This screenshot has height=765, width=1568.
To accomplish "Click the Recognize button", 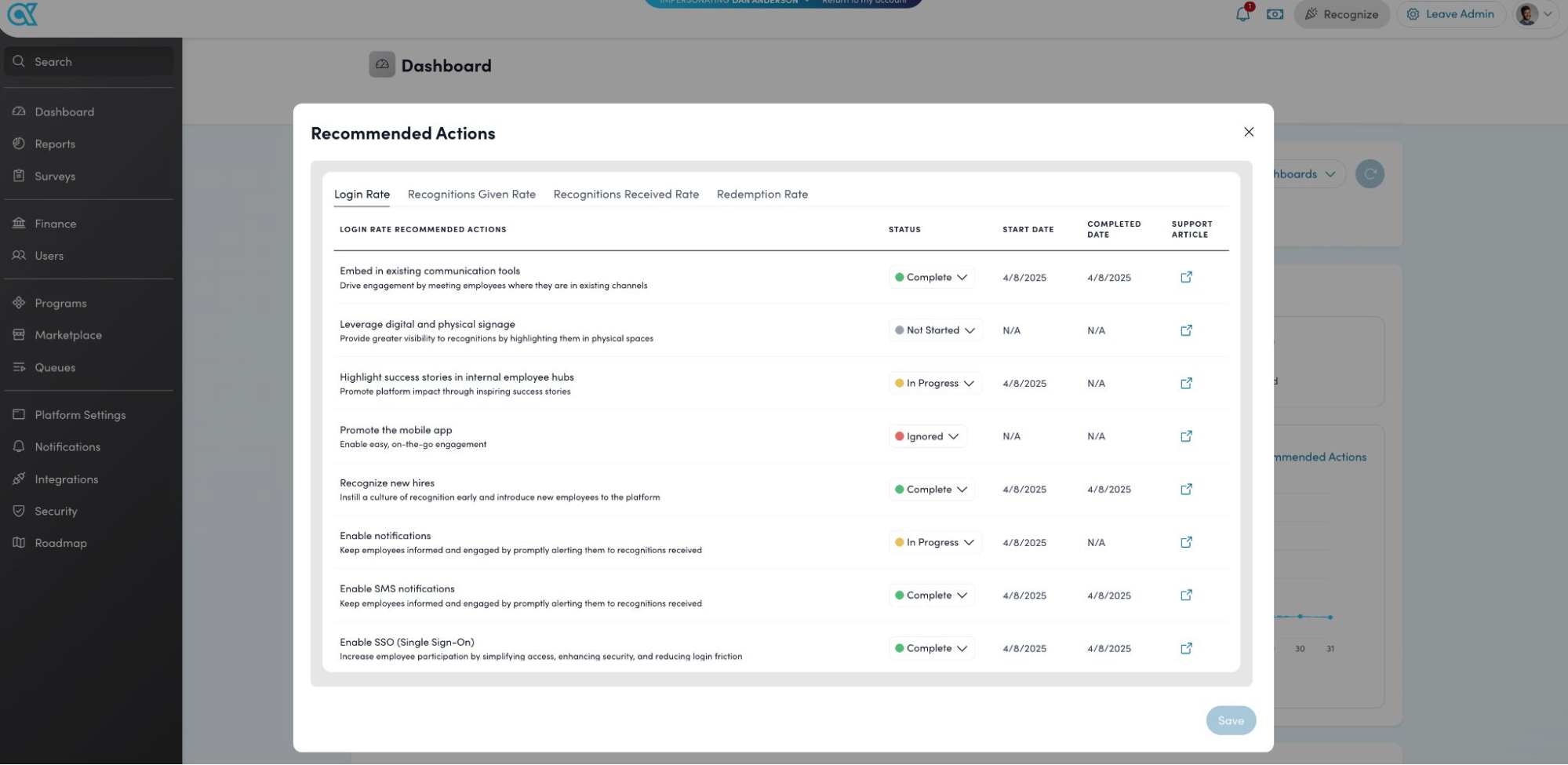I will [x=1341, y=14].
